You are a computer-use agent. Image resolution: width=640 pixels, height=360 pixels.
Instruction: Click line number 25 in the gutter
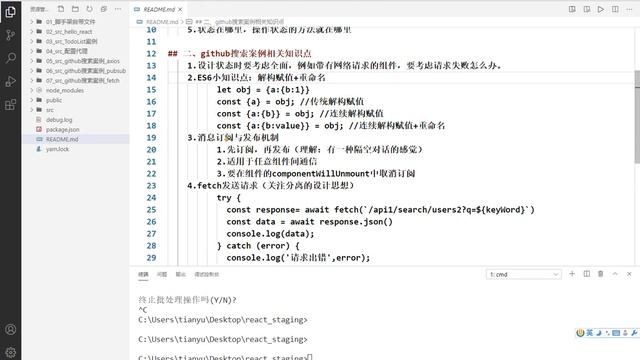coord(151,210)
